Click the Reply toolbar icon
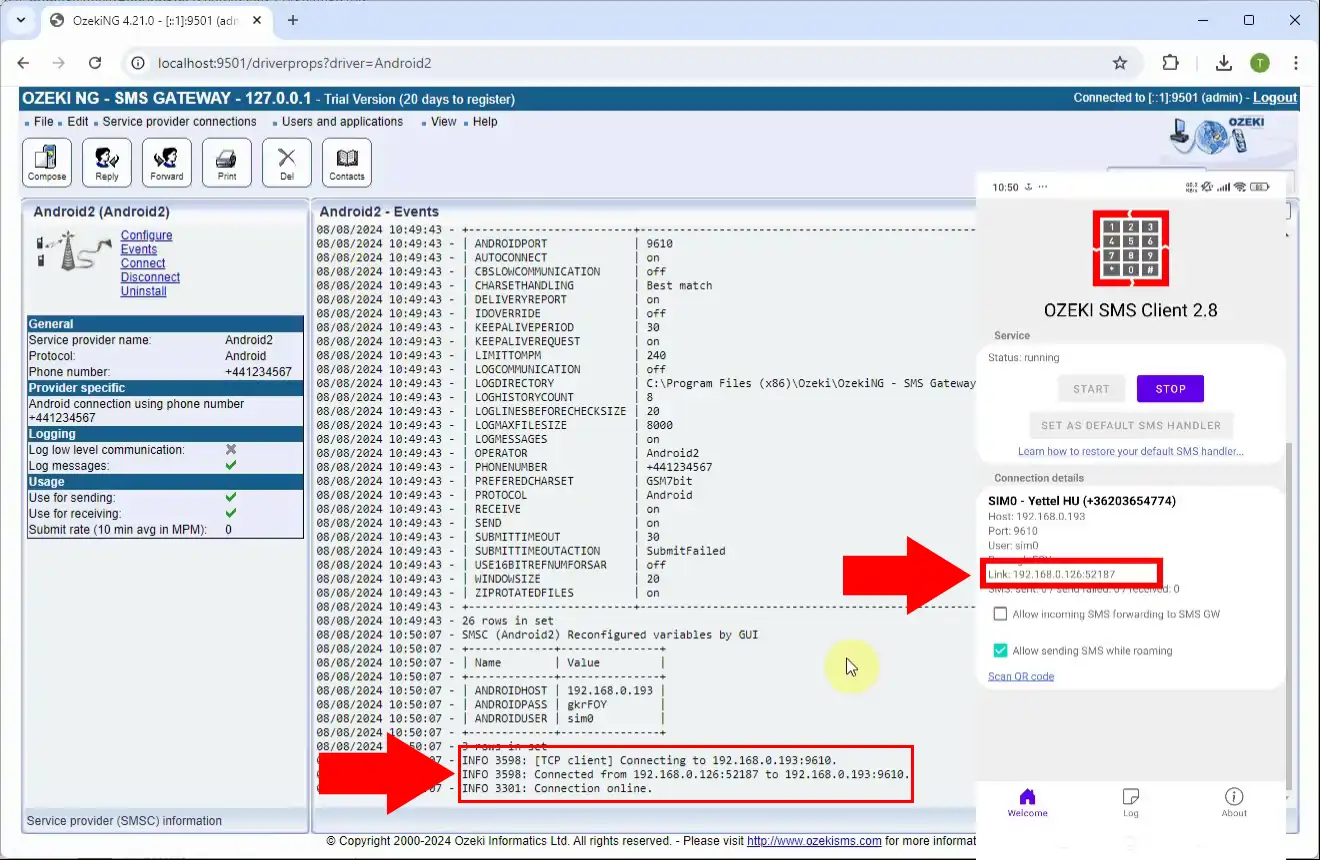Viewport: 1320px width, 860px height. (107, 162)
